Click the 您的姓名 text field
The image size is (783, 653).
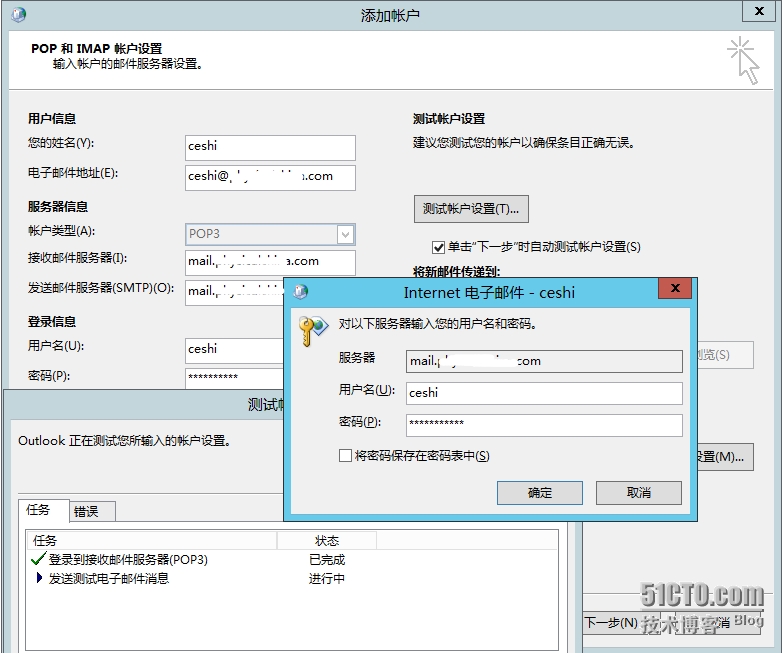pyautogui.click(x=270, y=147)
